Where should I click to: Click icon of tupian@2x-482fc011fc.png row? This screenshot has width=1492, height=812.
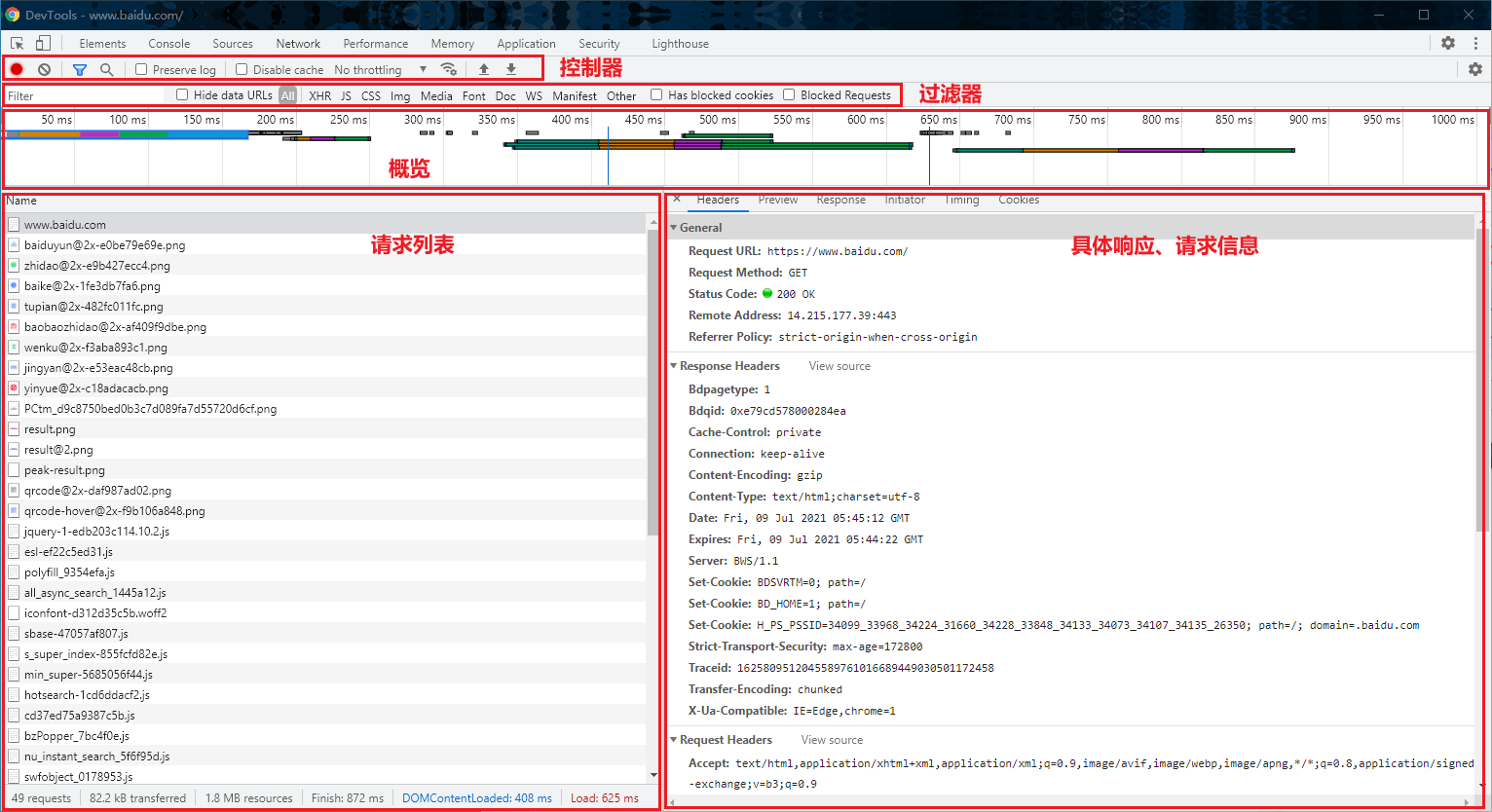coord(14,307)
